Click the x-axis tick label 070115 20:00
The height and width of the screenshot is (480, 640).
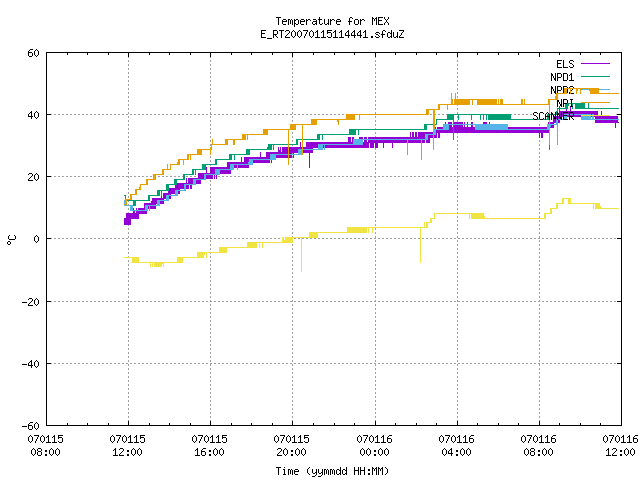click(292, 446)
